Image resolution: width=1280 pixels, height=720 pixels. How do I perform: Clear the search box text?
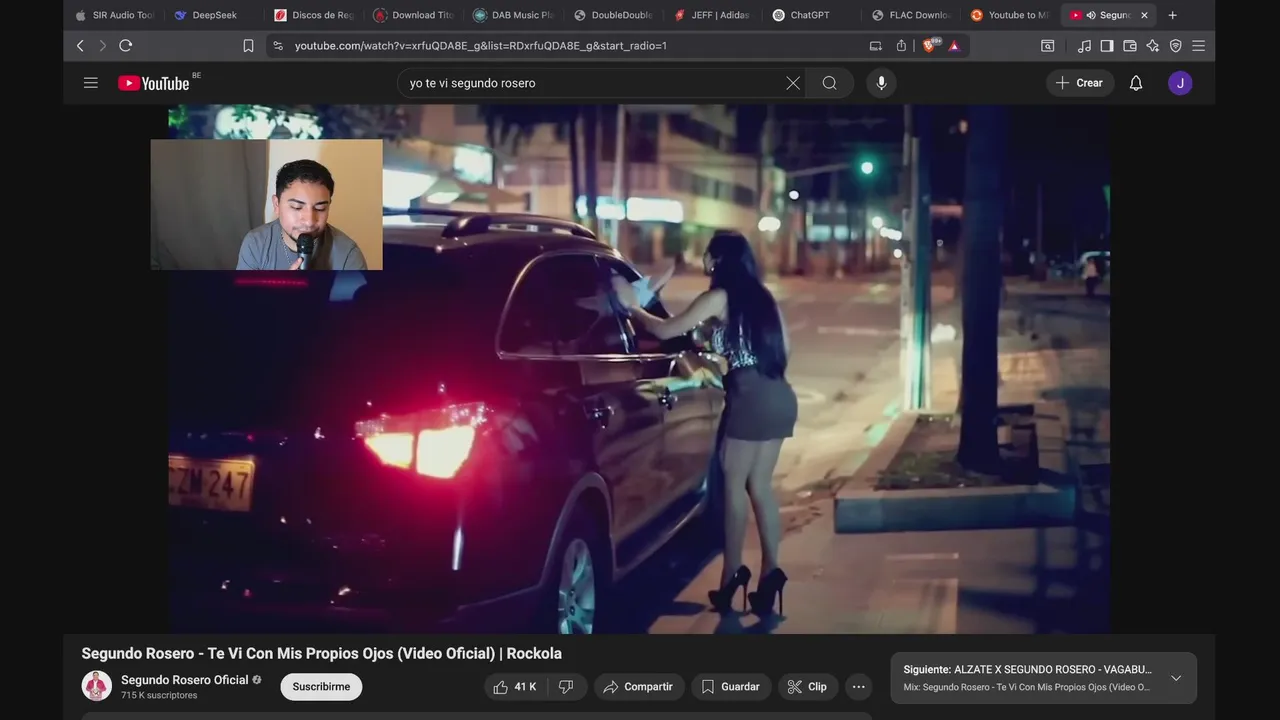point(793,83)
